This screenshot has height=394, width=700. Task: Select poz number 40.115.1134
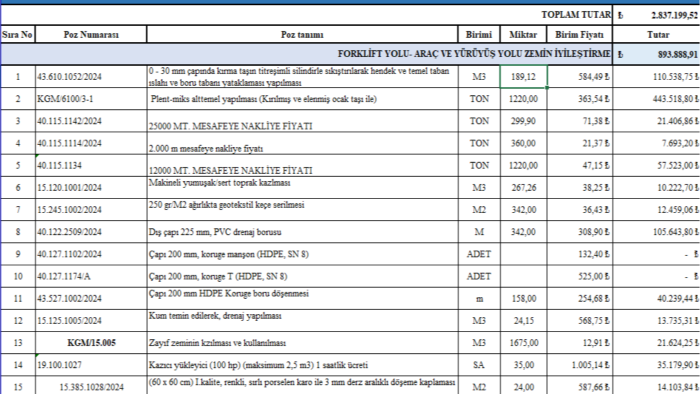[91, 166]
